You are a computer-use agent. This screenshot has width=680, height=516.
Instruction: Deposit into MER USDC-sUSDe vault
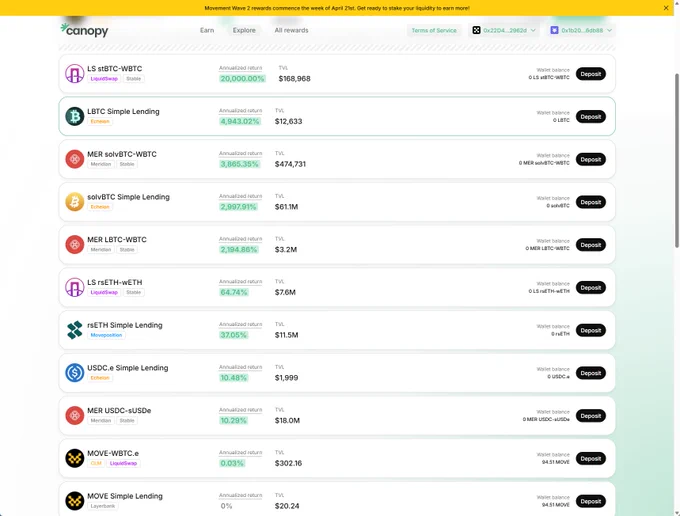pyautogui.click(x=591, y=416)
